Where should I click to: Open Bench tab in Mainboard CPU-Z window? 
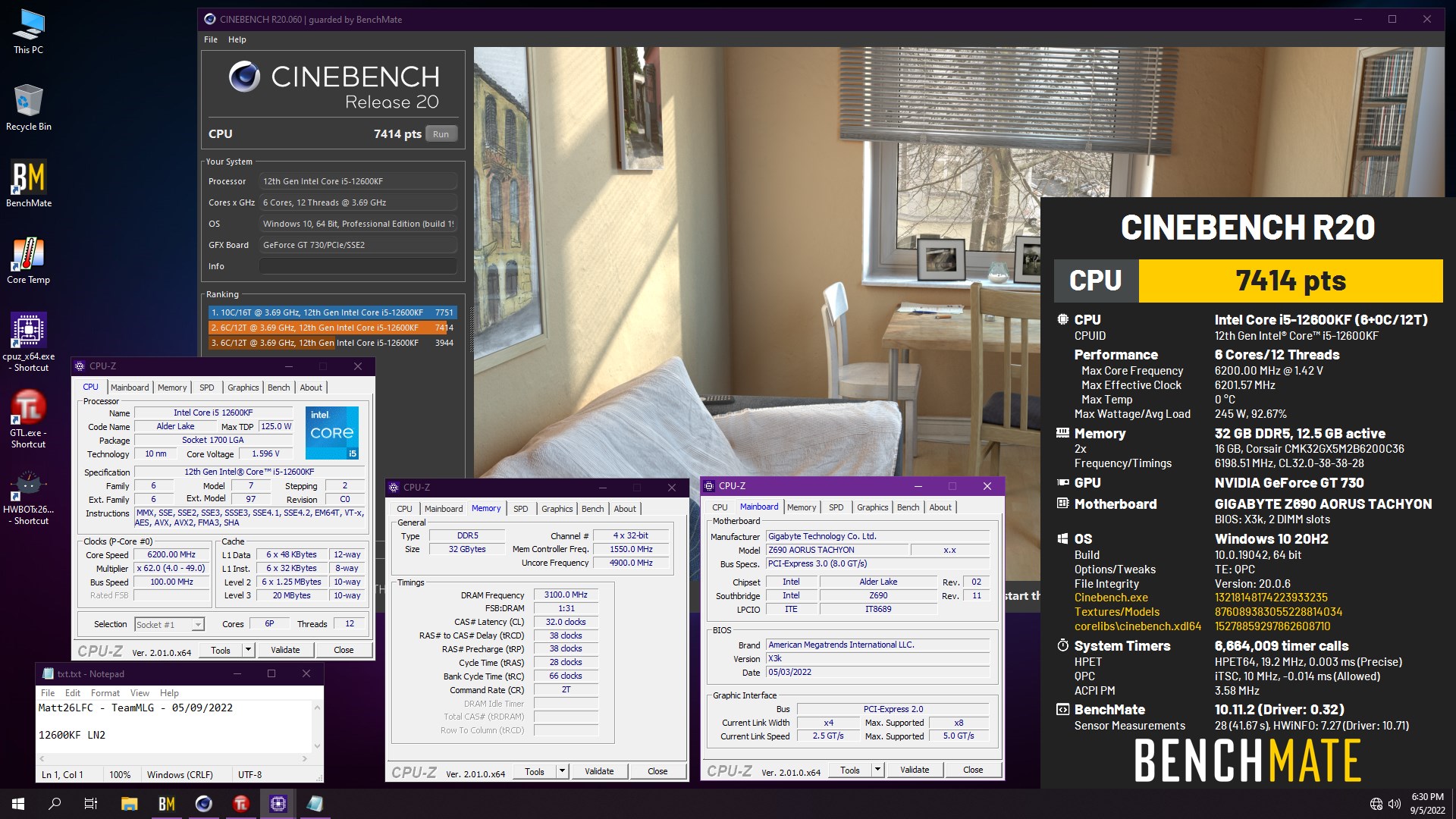pyautogui.click(x=908, y=507)
